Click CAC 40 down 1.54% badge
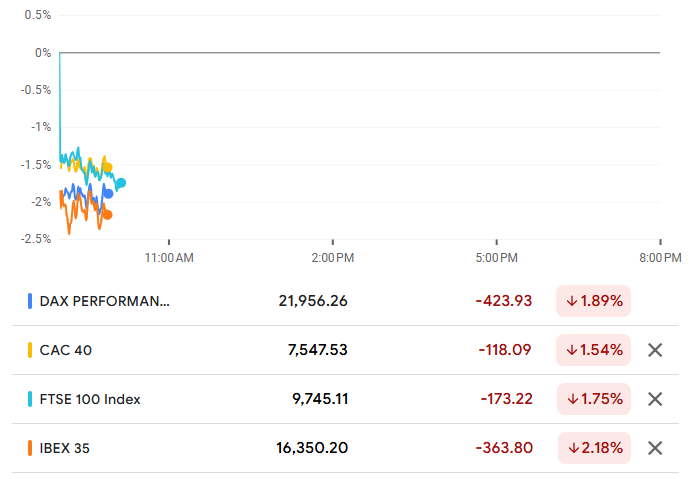 click(593, 350)
